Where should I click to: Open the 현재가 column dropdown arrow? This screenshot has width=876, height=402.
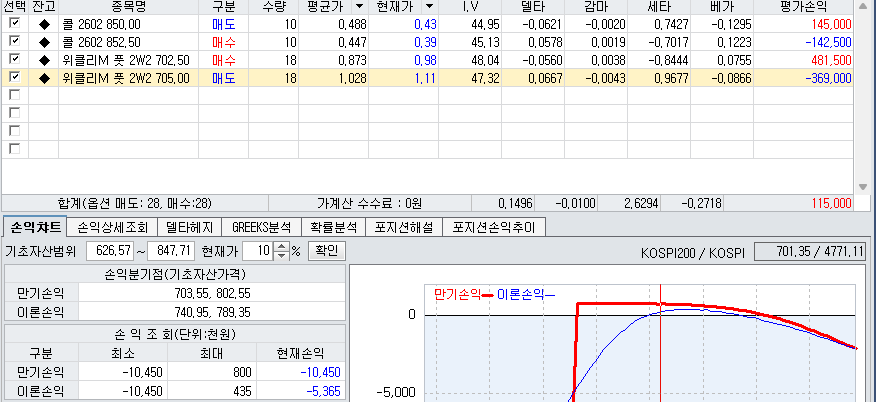pos(429,6)
